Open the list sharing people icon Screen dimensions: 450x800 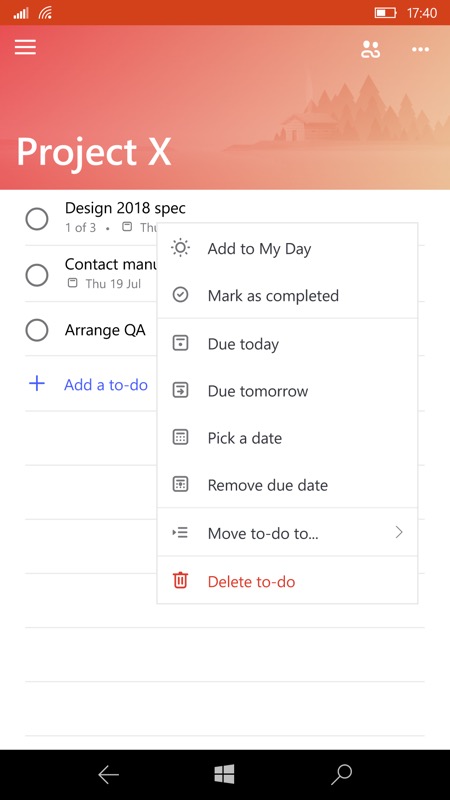(370, 49)
